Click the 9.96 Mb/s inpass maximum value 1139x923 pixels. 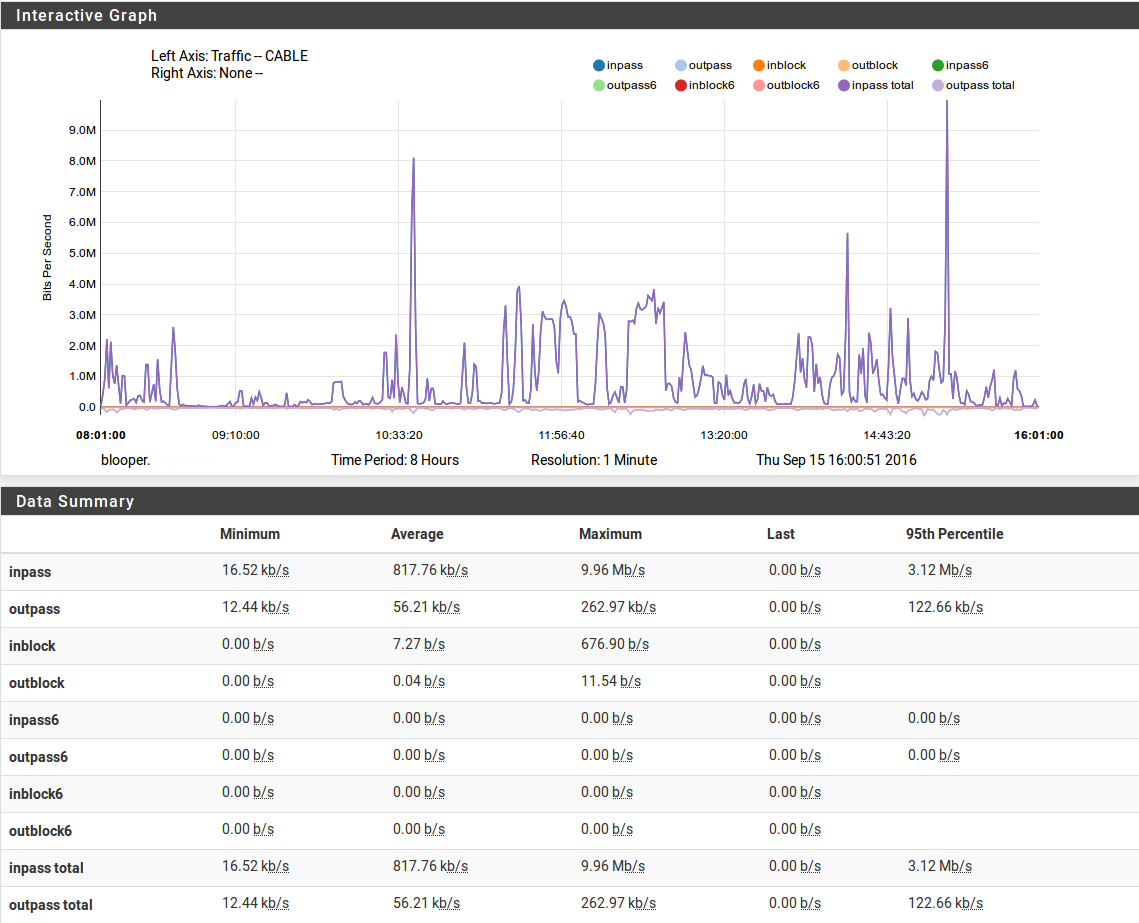(612, 570)
